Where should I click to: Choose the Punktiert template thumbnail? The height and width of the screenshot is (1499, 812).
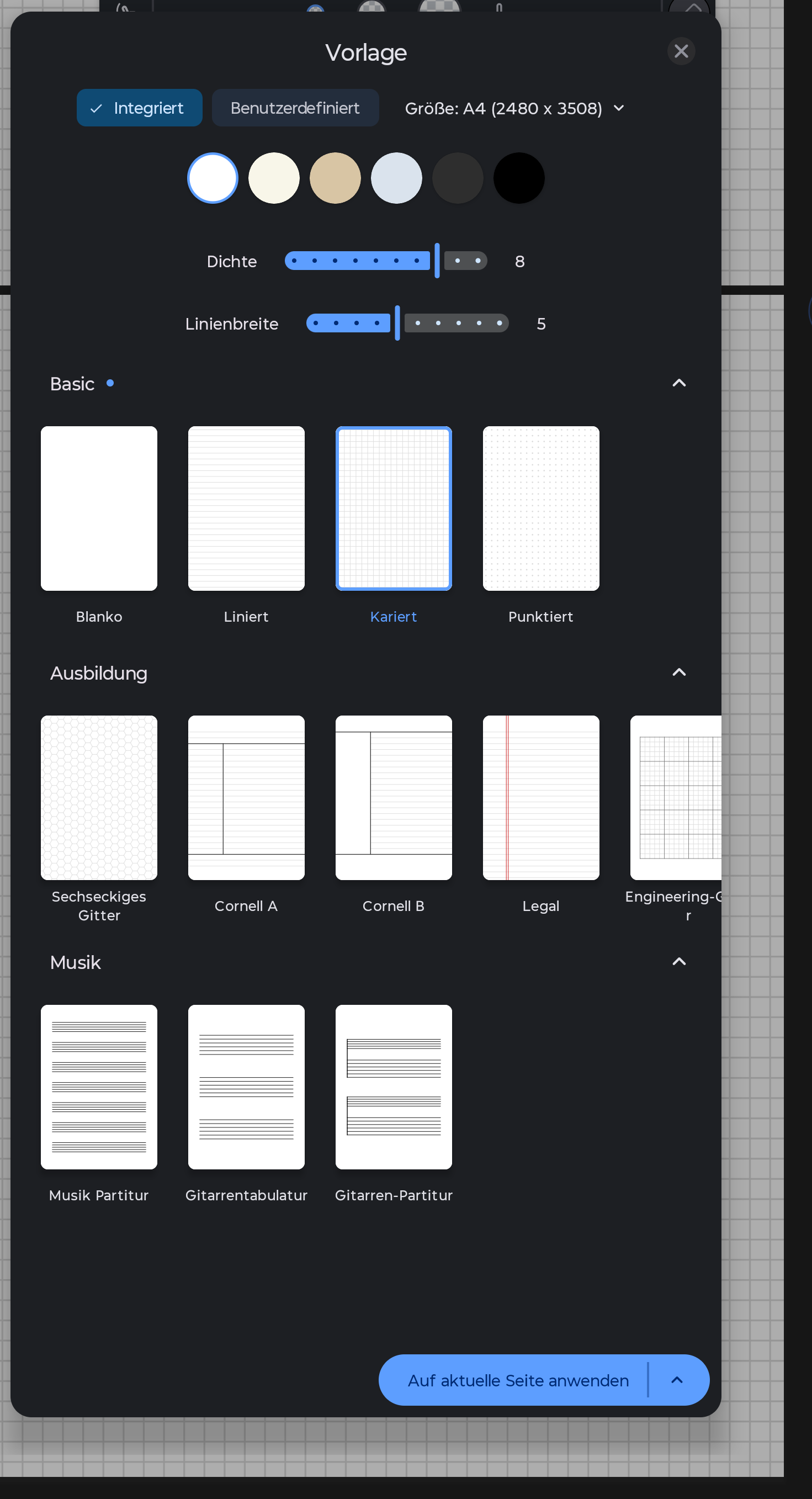click(x=541, y=509)
